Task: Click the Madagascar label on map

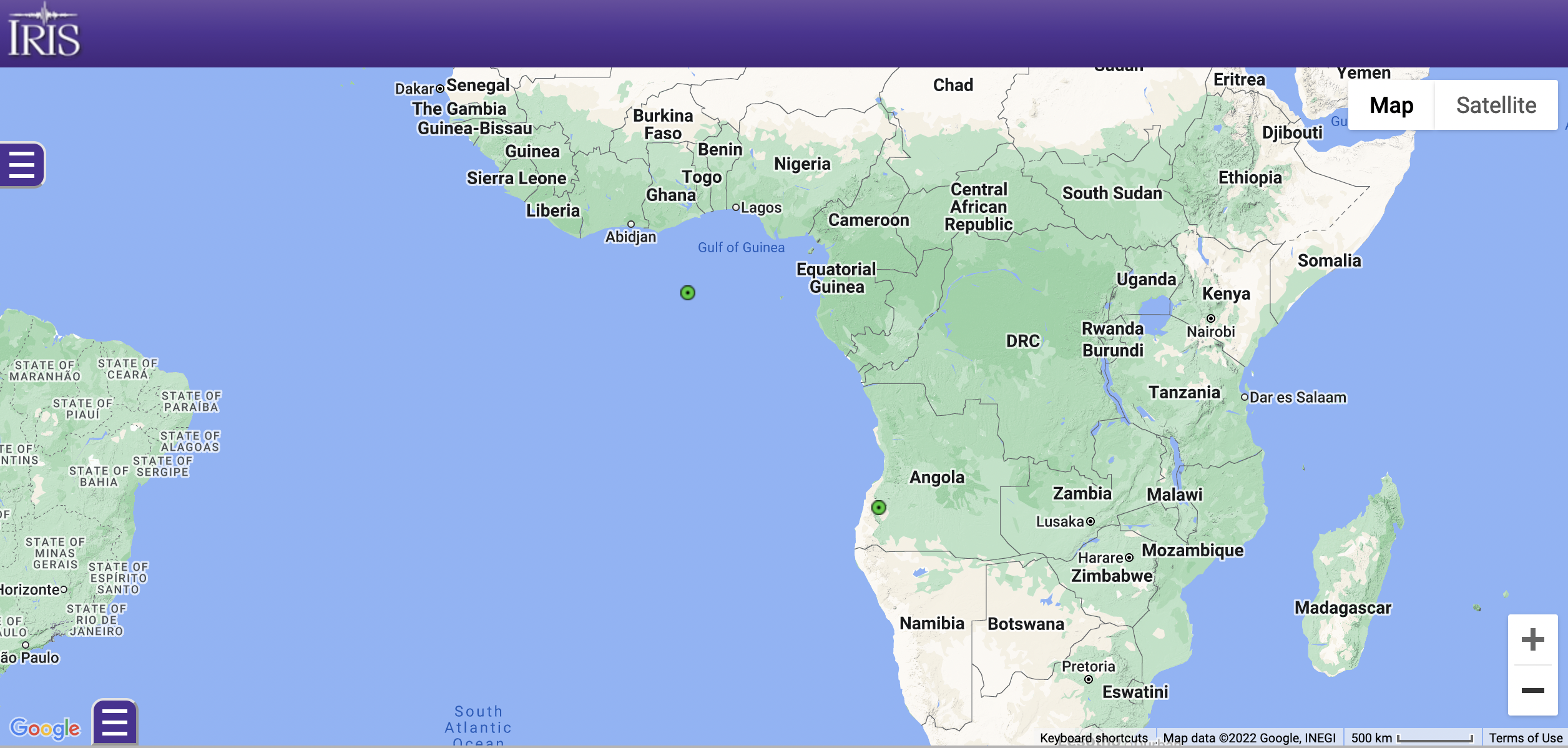Action: (1343, 608)
